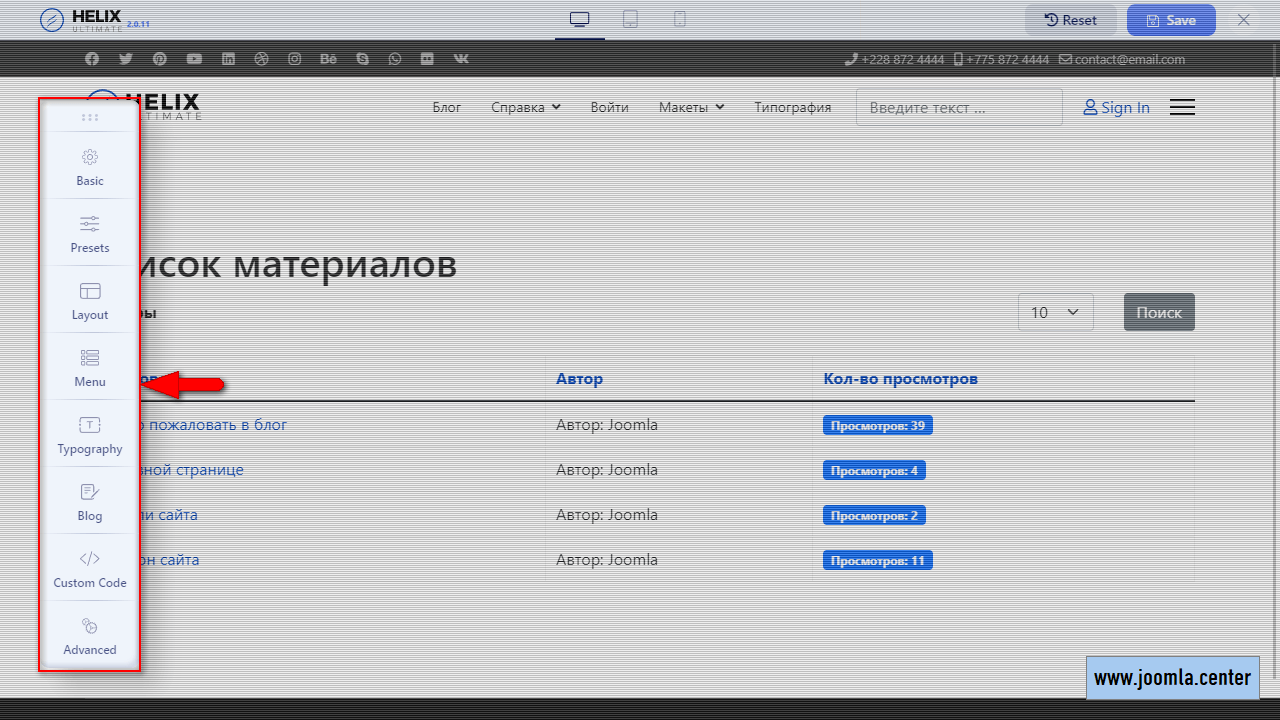Click the Блог menu item
The image size is (1280, 720).
(x=447, y=107)
